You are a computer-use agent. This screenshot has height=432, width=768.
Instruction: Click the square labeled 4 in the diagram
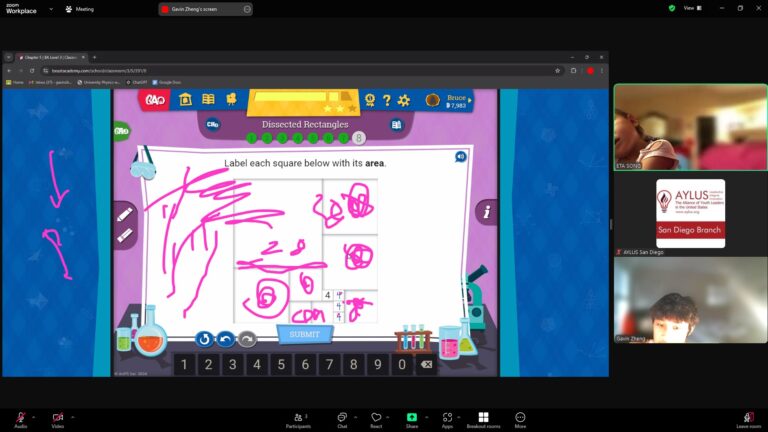[328, 295]
